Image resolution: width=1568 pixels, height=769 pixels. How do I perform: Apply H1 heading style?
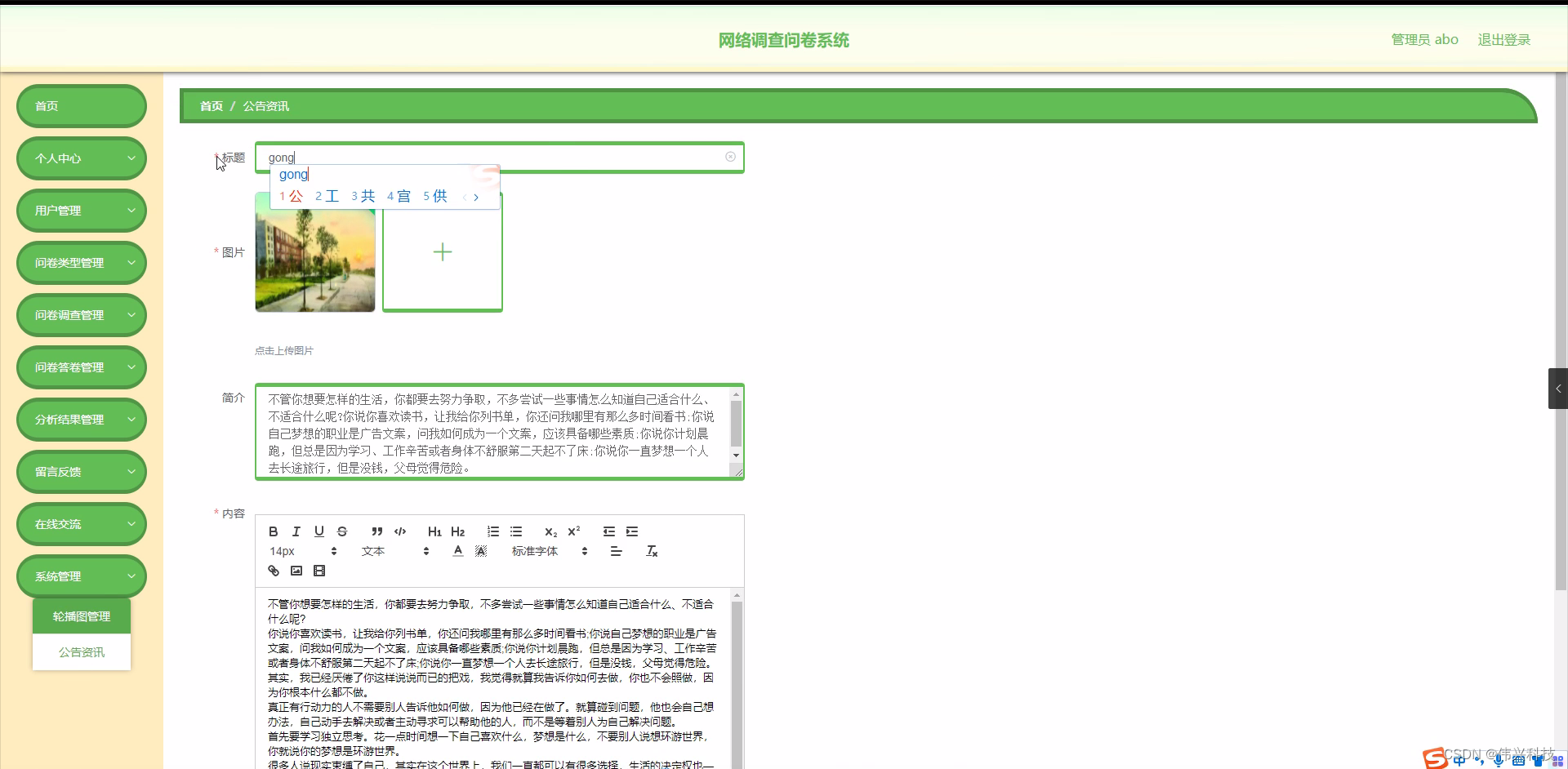click(x=434, y=531)
